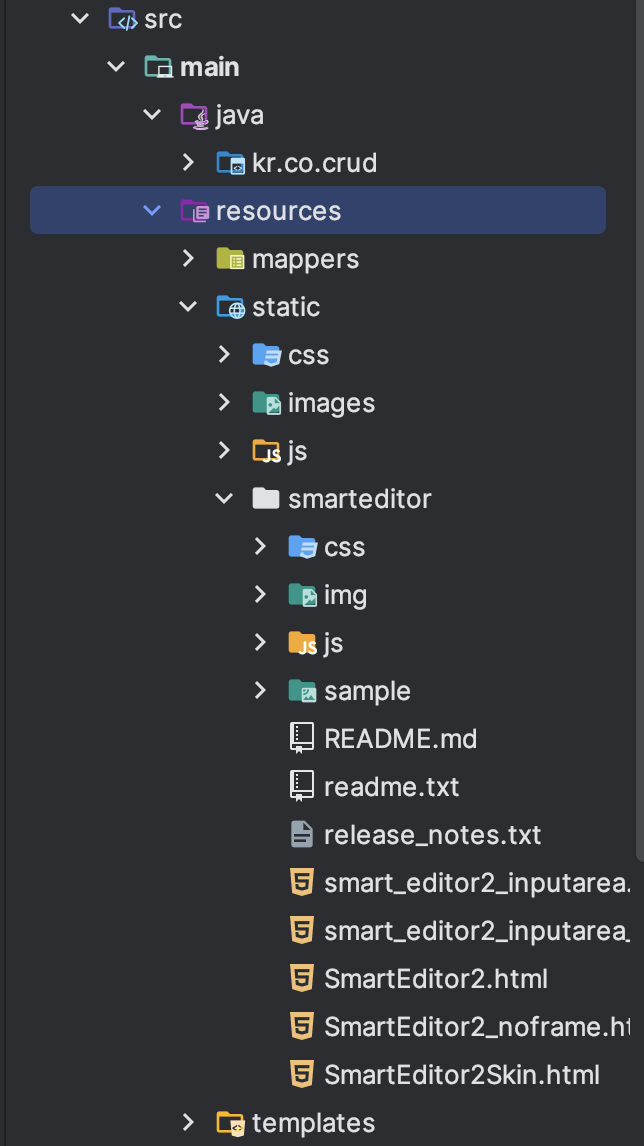Image resolution: width=644 pixels, height=1146 pixels.
Task: Select the kr.co.crud package label
Action: pyautogui.click(x=314, y=163)
